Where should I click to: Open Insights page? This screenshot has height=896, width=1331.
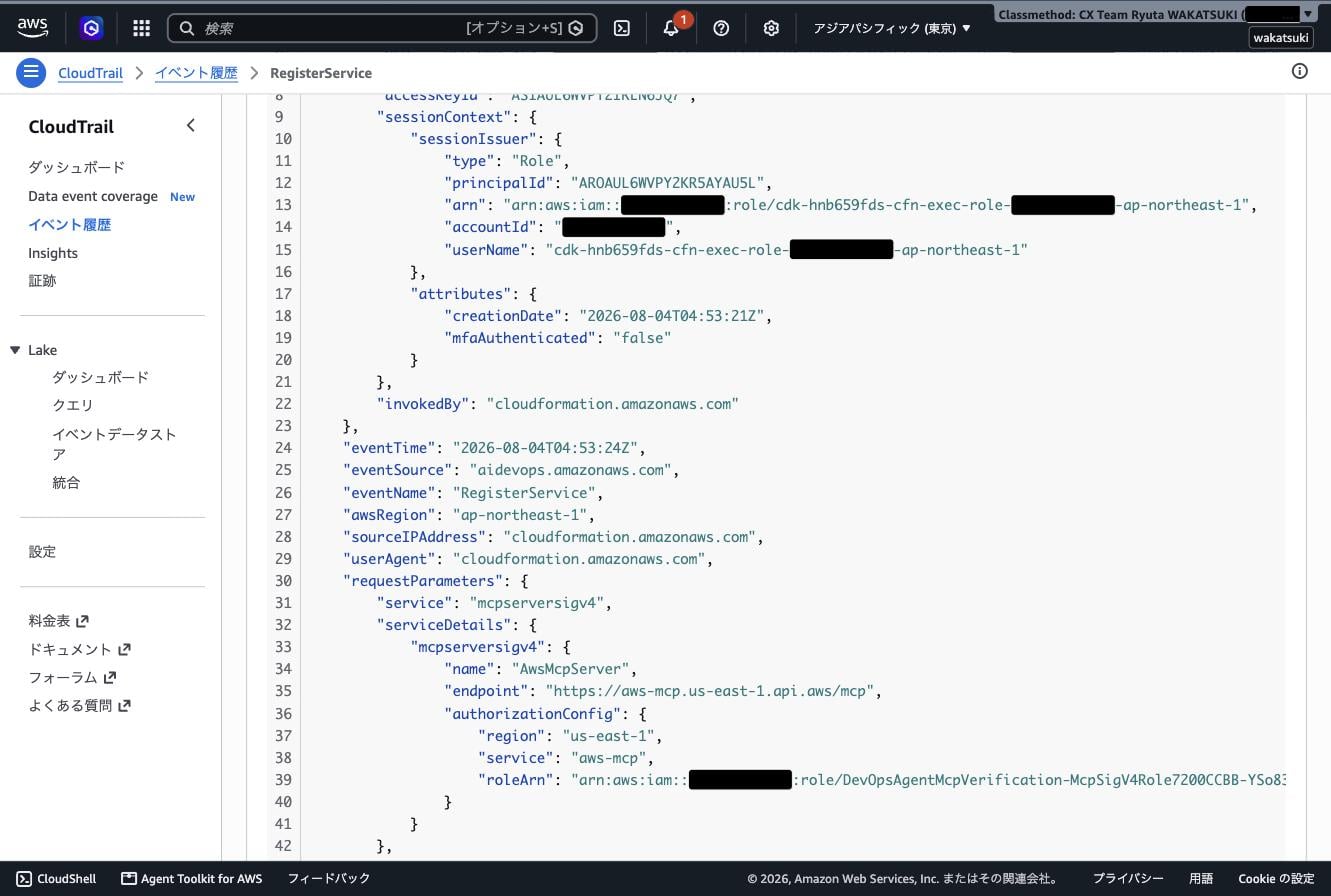point(53,253)
